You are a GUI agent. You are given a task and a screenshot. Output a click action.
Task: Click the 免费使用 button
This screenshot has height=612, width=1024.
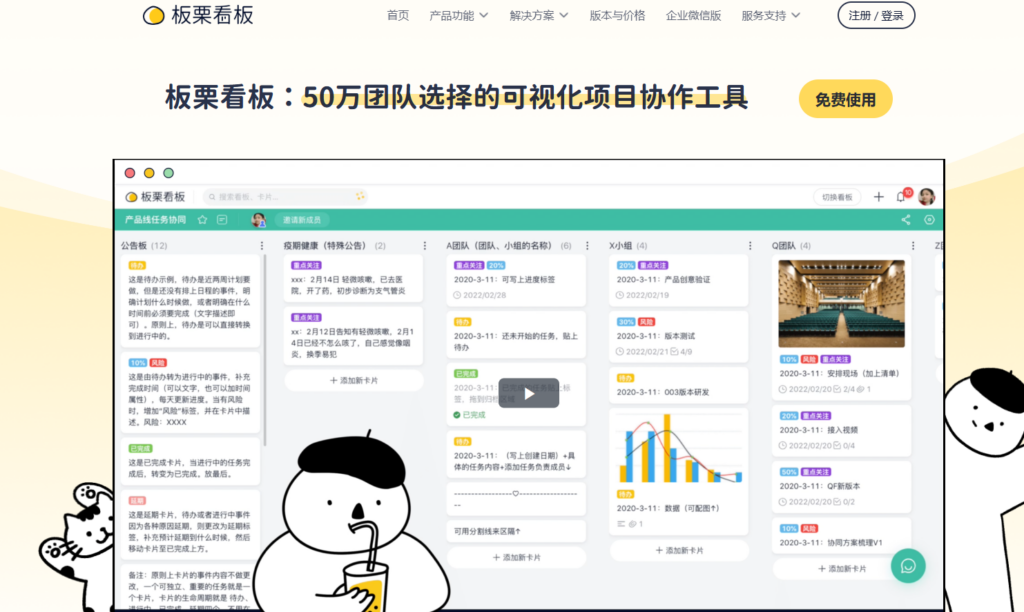[845, 99]
